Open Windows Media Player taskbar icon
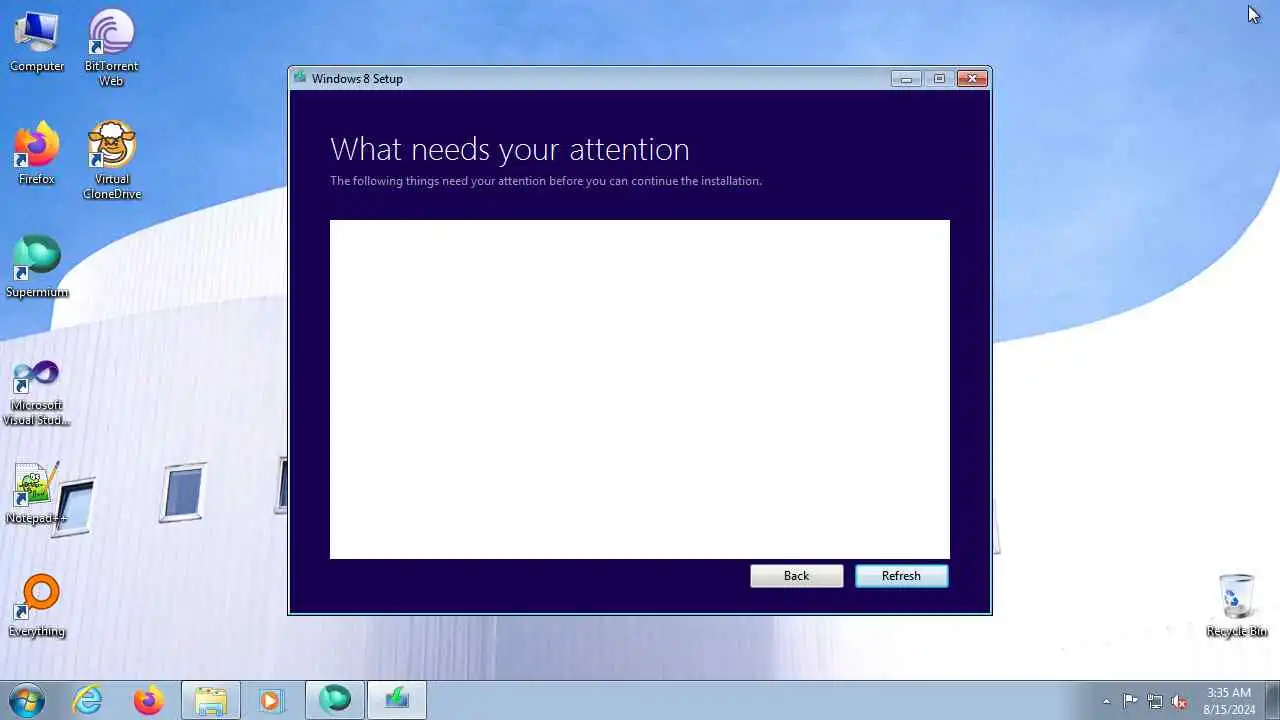This screenshot has height=720, width=1280. click(x=271, y=700)
